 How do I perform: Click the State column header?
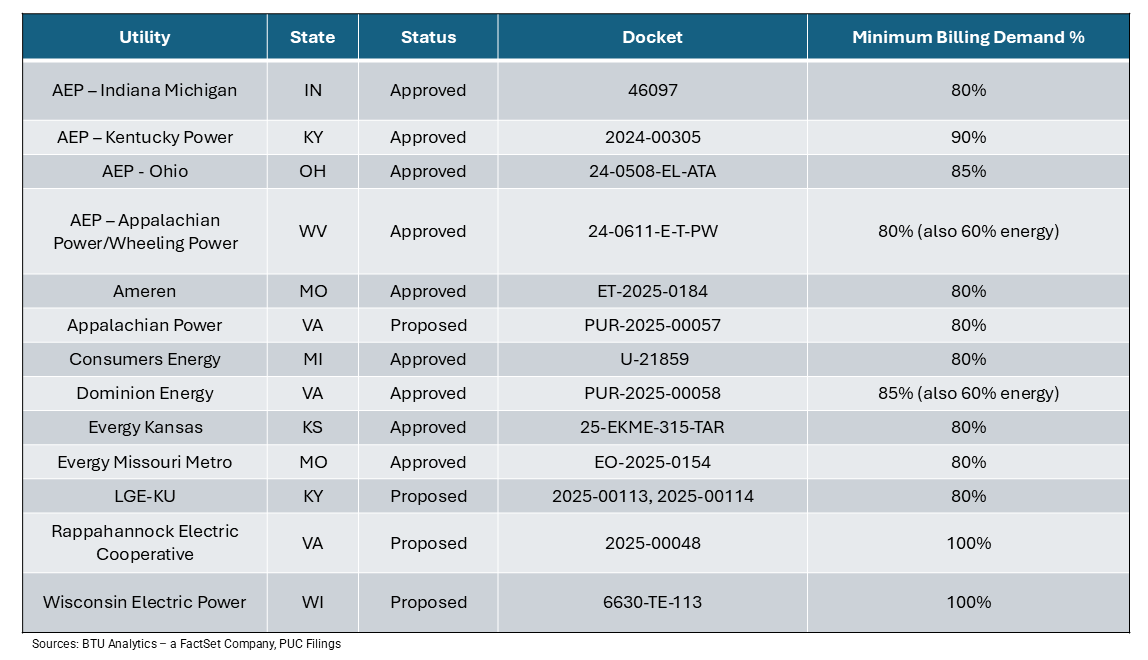pyautogui.click(x=312, y=37)
